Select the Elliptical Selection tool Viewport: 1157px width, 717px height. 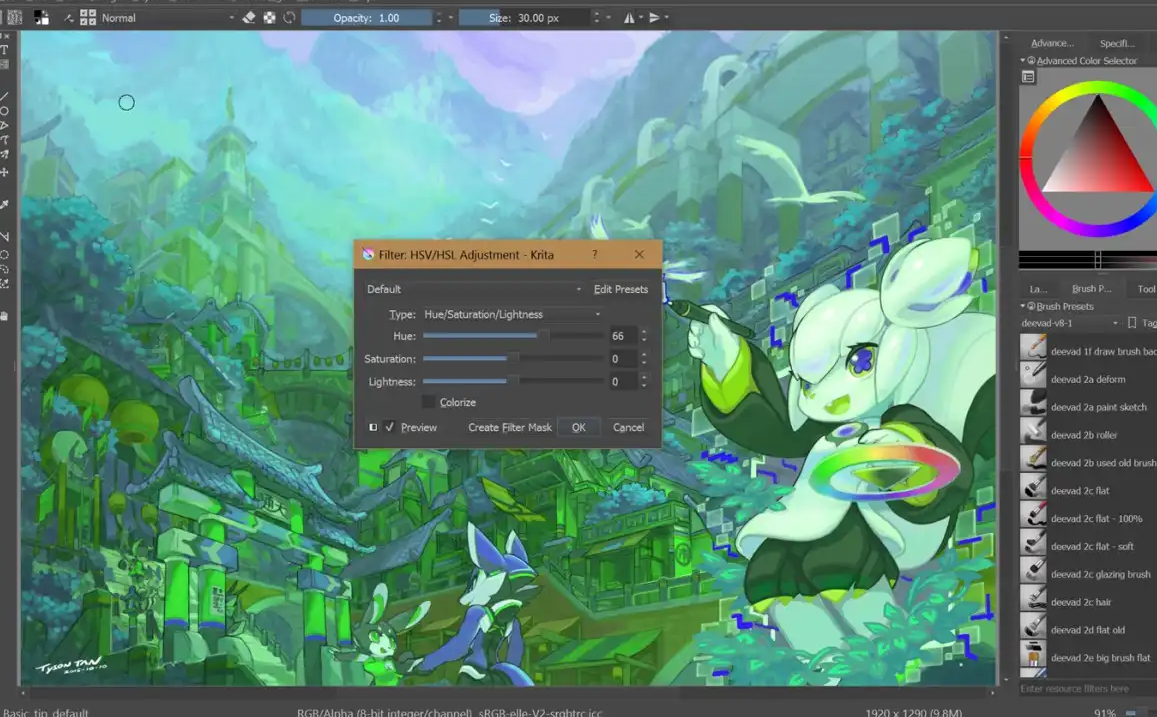pyautogui.click(x=4, y=254)
